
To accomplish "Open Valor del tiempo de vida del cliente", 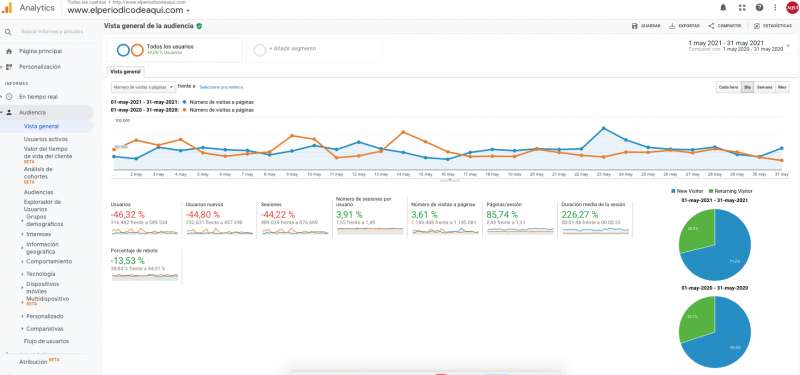I will point(48,153).
